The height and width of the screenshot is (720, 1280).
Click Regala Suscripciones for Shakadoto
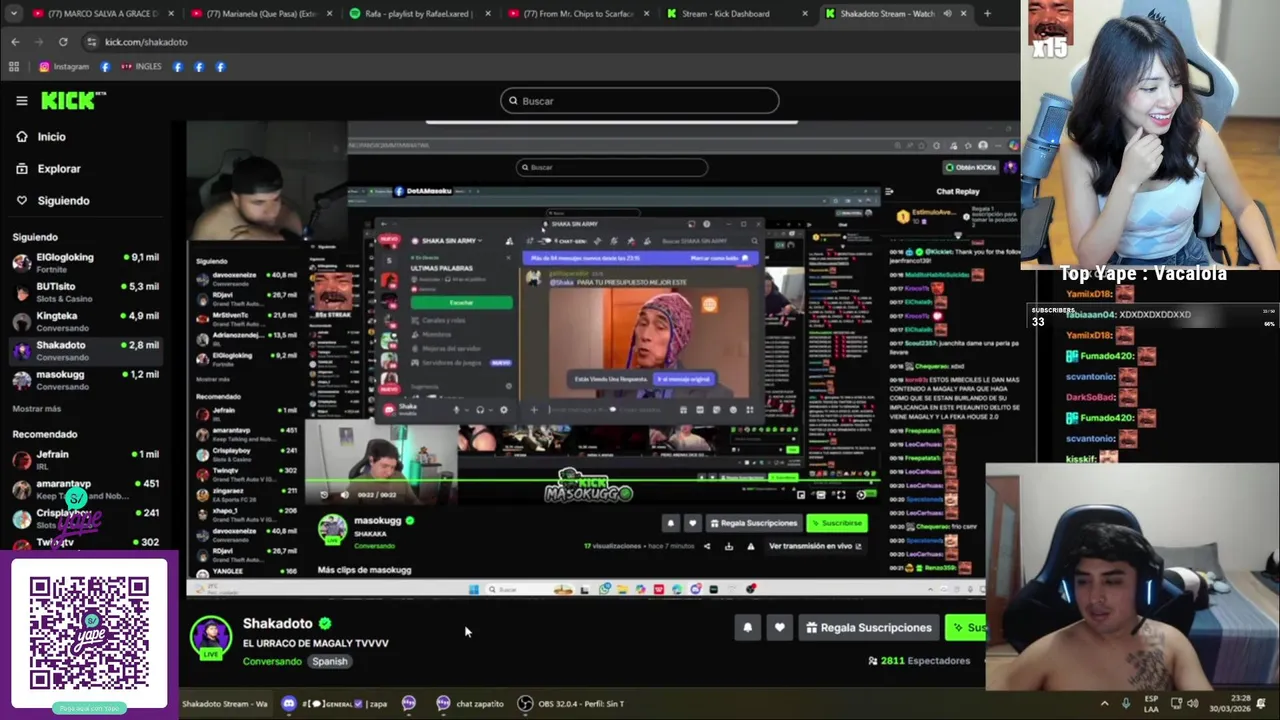click(x=869, y=628)
